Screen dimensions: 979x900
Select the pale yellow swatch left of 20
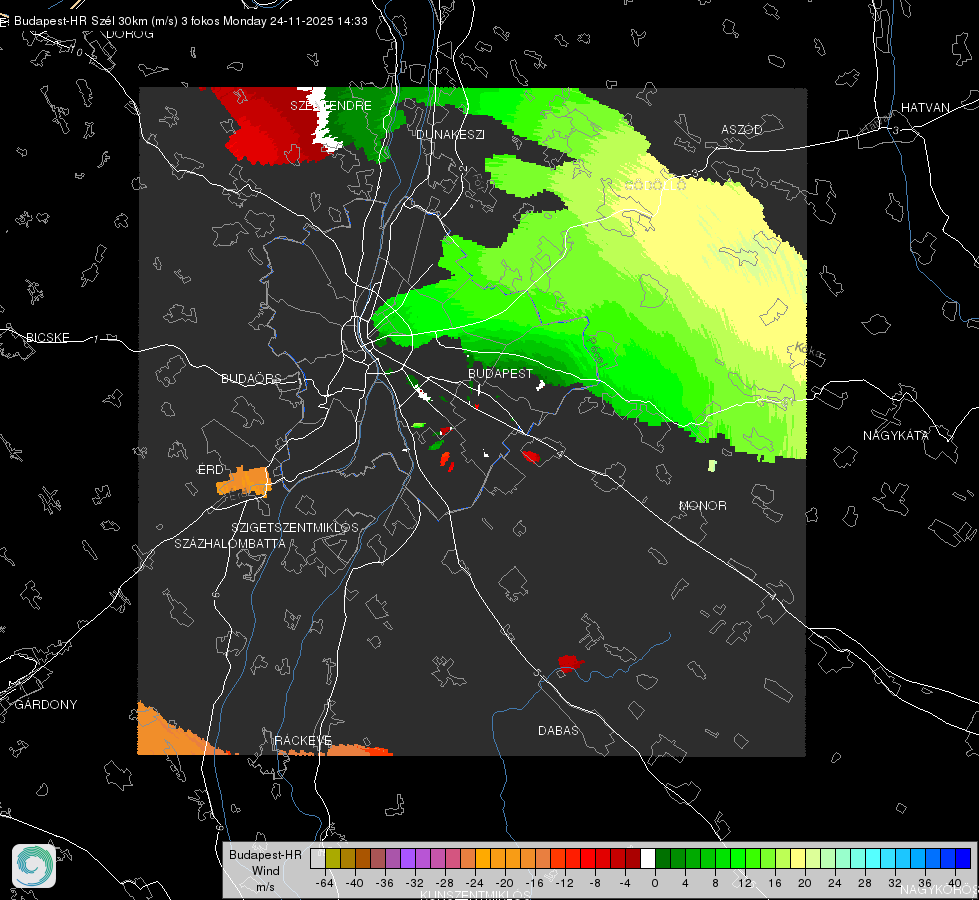pyautogui.click(x=798, y=859)
